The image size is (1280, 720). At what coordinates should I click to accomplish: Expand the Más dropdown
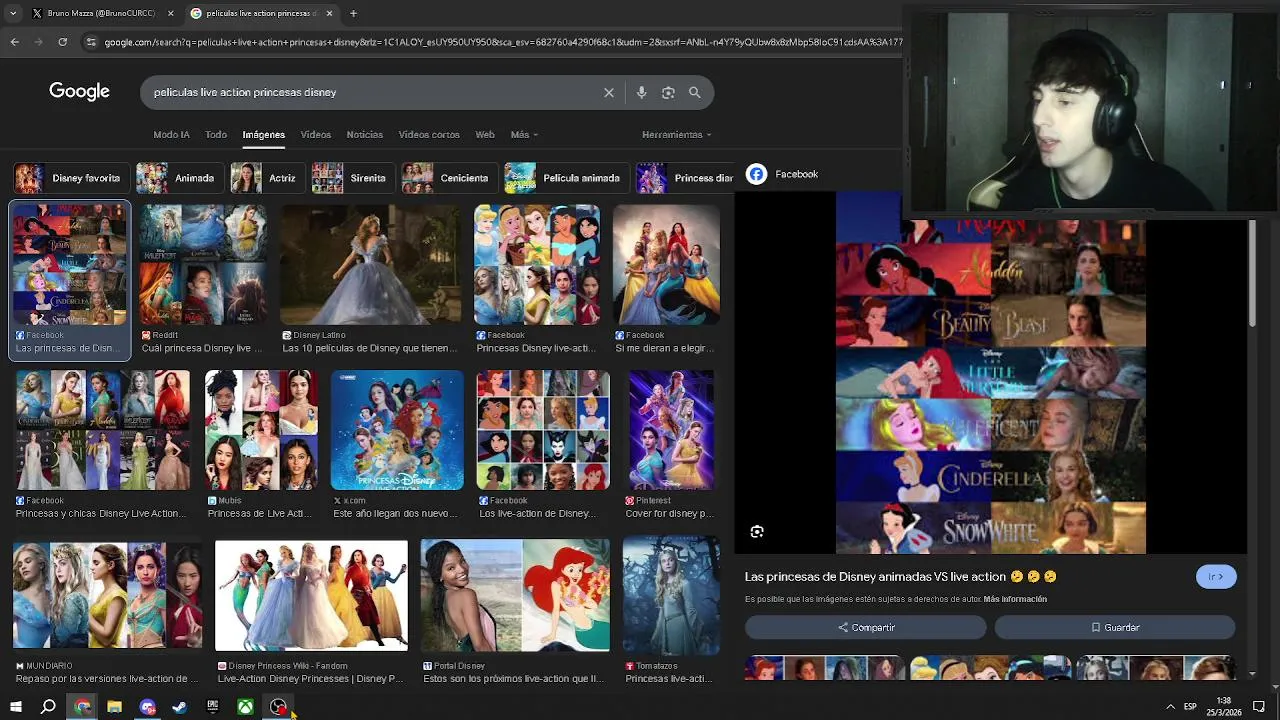pyautogui.click(x=524, y=134)
